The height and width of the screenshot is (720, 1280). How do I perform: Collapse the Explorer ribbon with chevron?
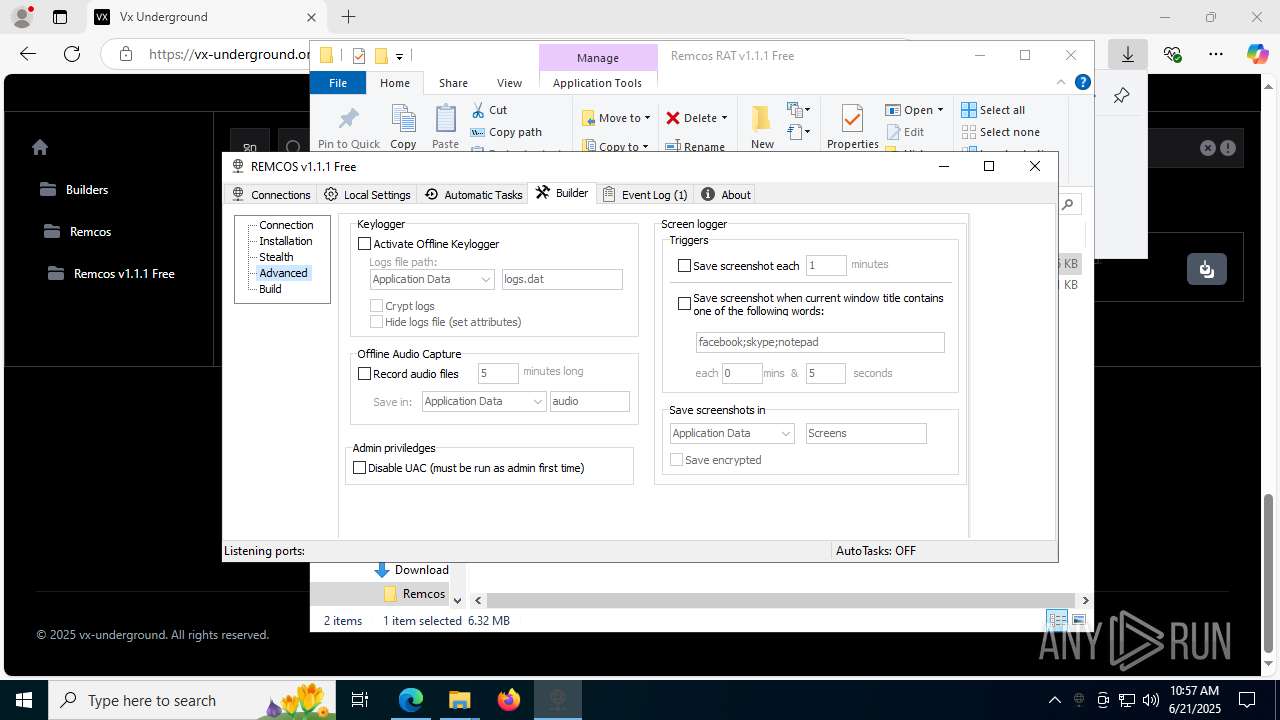click(x=1061, y=82)
